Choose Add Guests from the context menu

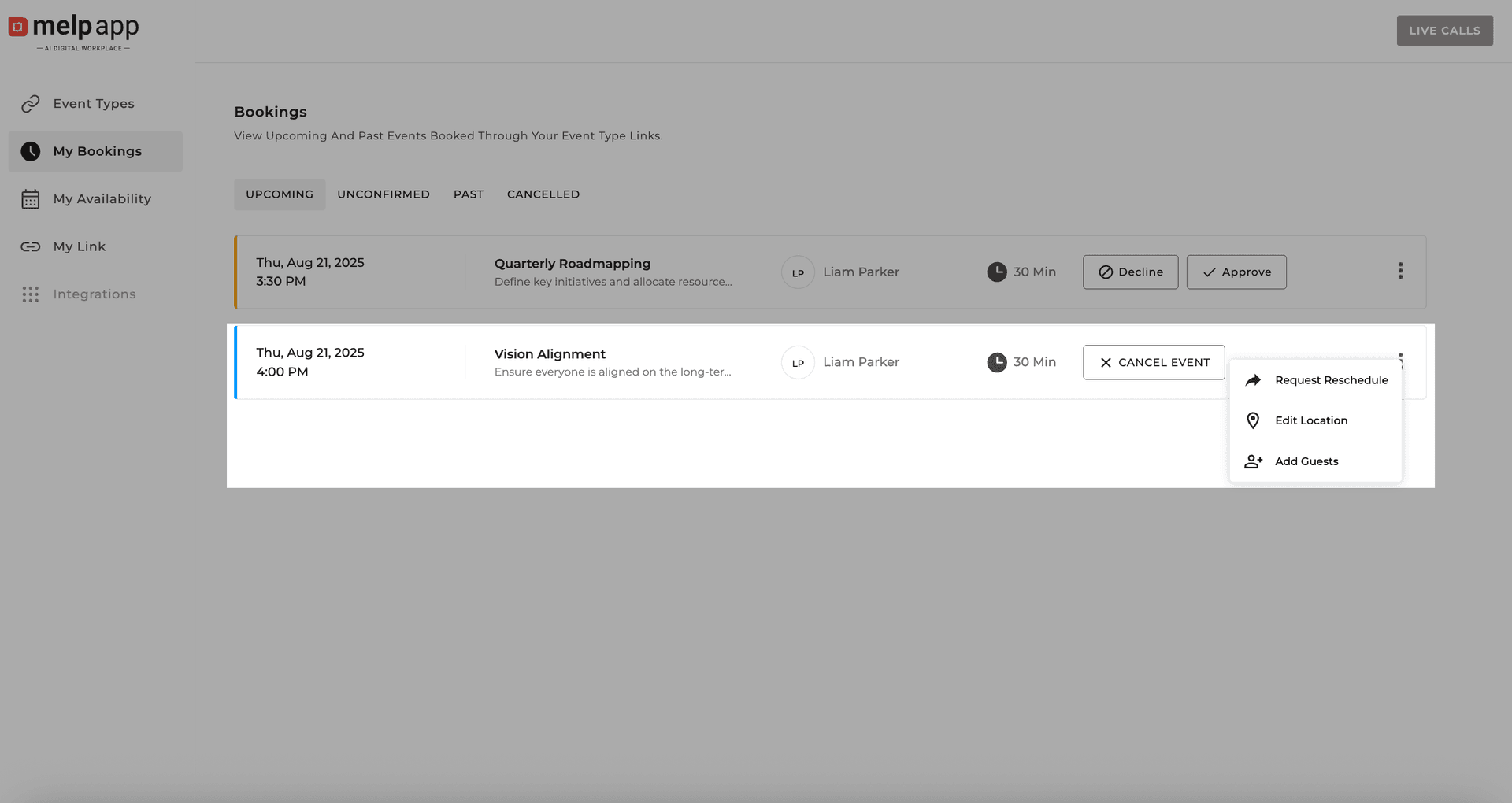(x=1306, y=461)
